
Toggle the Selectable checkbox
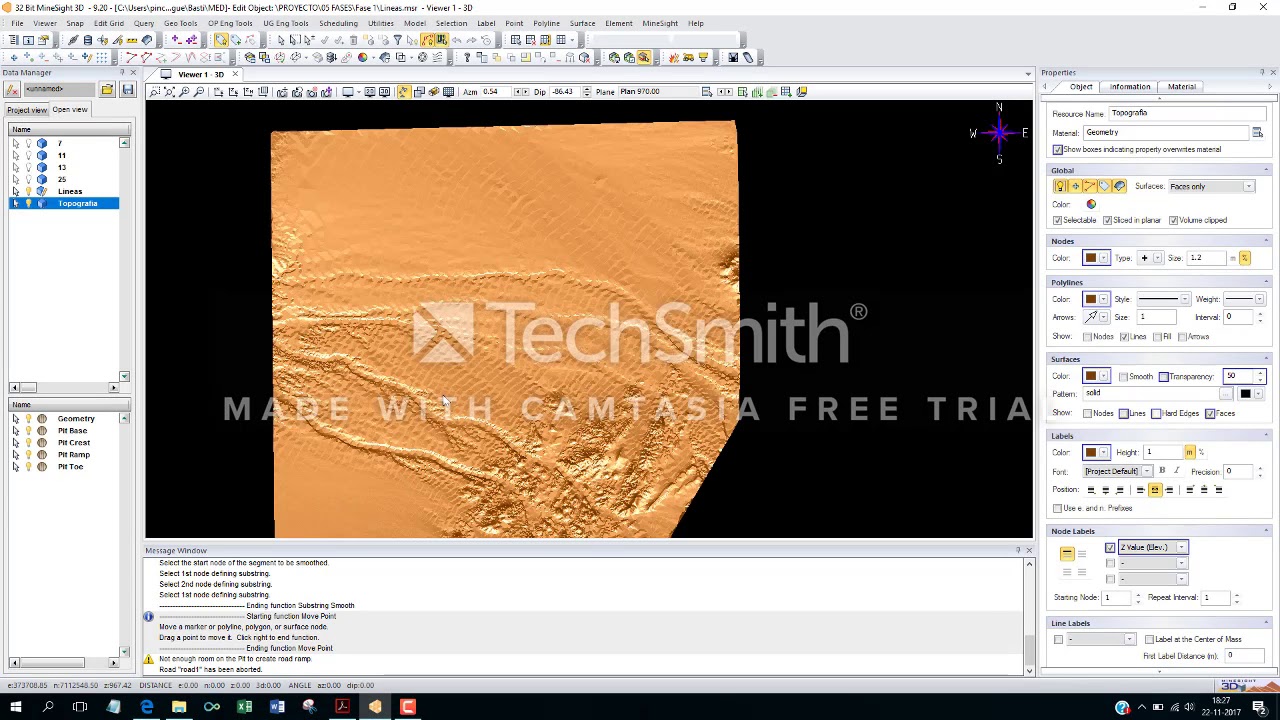(x=1057, y=220)
